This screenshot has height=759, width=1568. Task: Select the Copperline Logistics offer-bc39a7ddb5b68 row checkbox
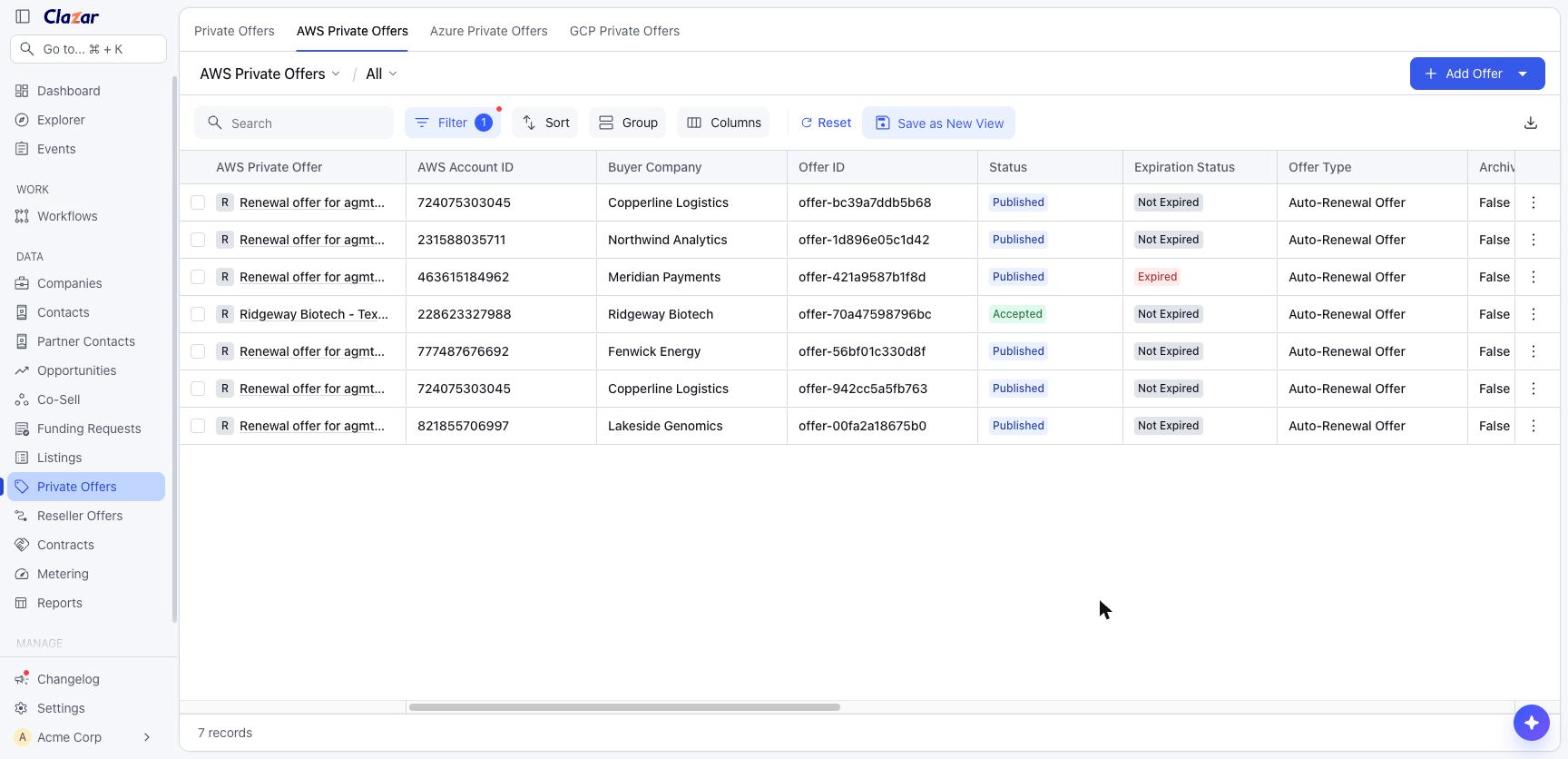[198, 203]
